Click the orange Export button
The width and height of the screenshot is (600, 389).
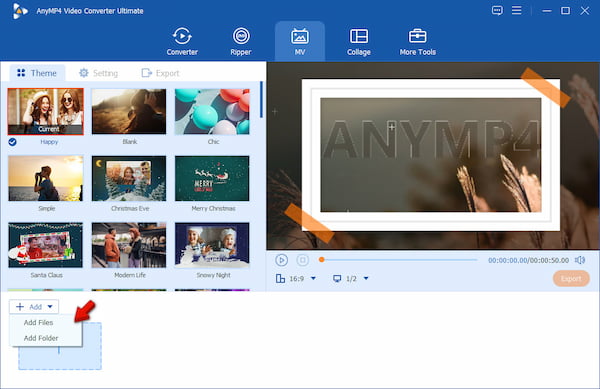tap(571, 279)
